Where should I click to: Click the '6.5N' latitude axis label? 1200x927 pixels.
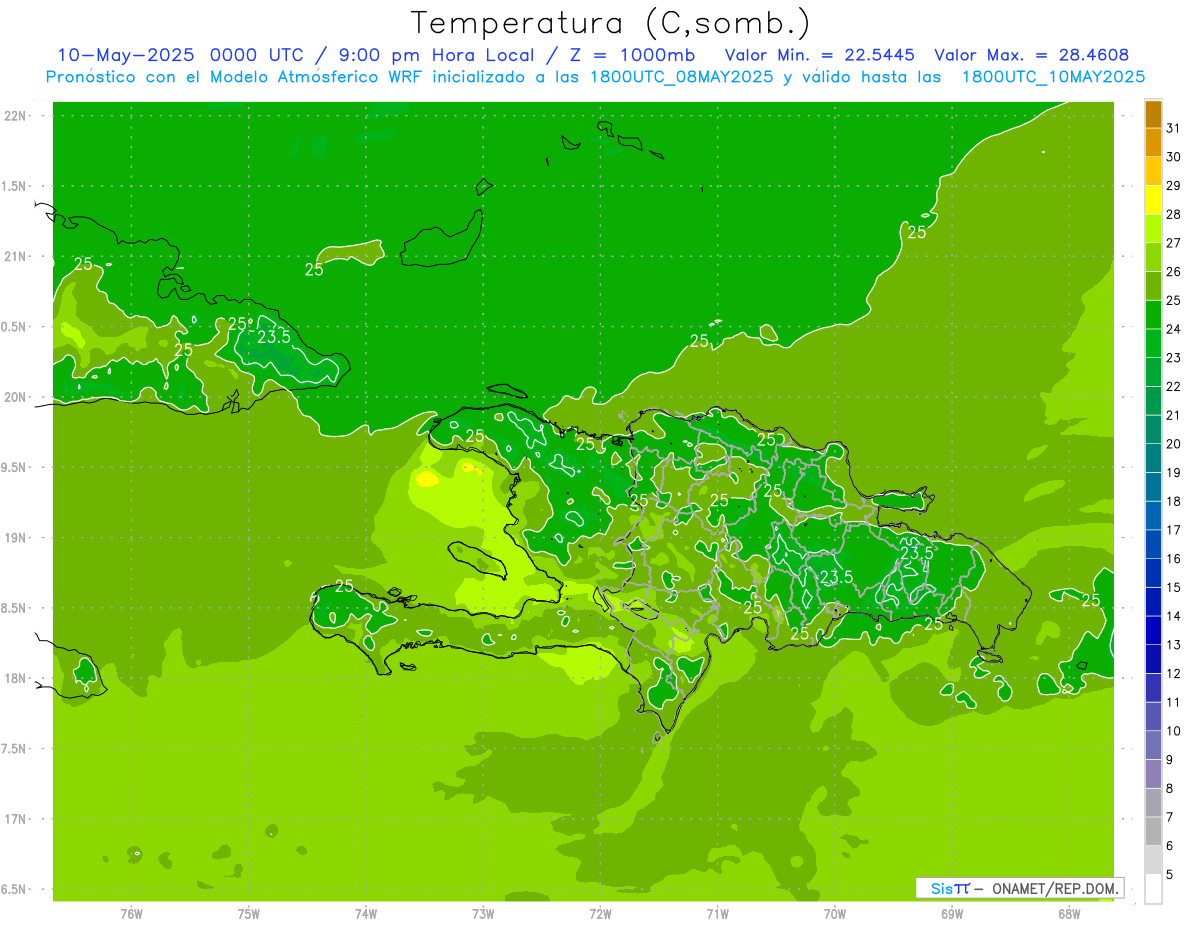tap(14, 889)
